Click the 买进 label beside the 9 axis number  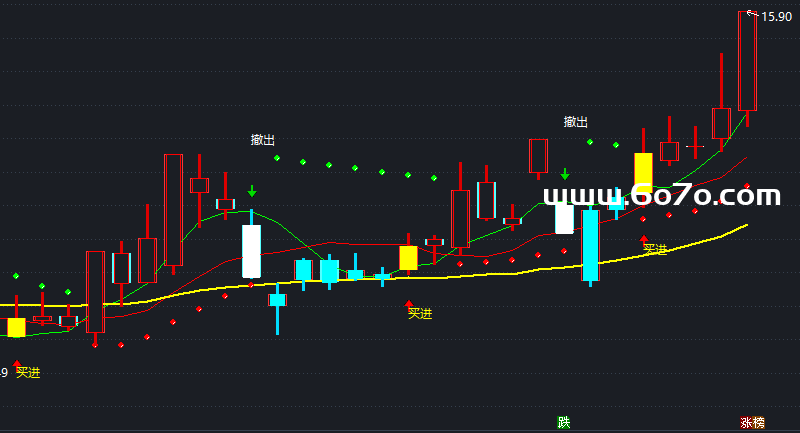pos(28,372)
